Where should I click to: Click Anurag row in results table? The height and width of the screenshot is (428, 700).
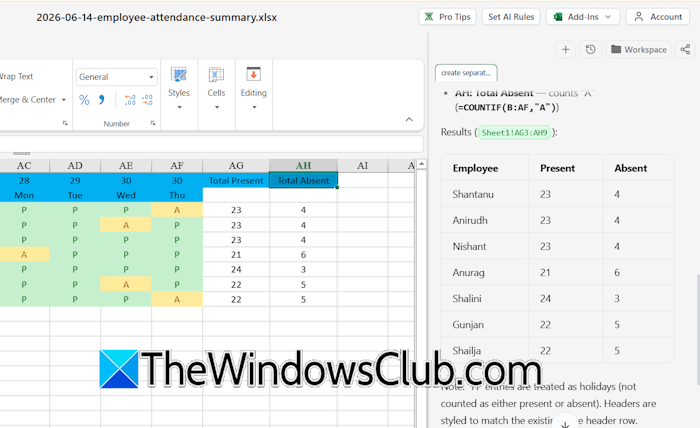point(557,272)
